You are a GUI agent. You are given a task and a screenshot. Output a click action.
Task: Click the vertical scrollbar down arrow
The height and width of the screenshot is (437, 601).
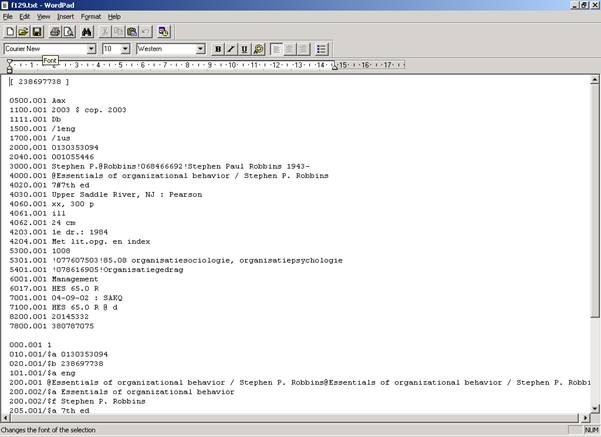tap(594, 409)
